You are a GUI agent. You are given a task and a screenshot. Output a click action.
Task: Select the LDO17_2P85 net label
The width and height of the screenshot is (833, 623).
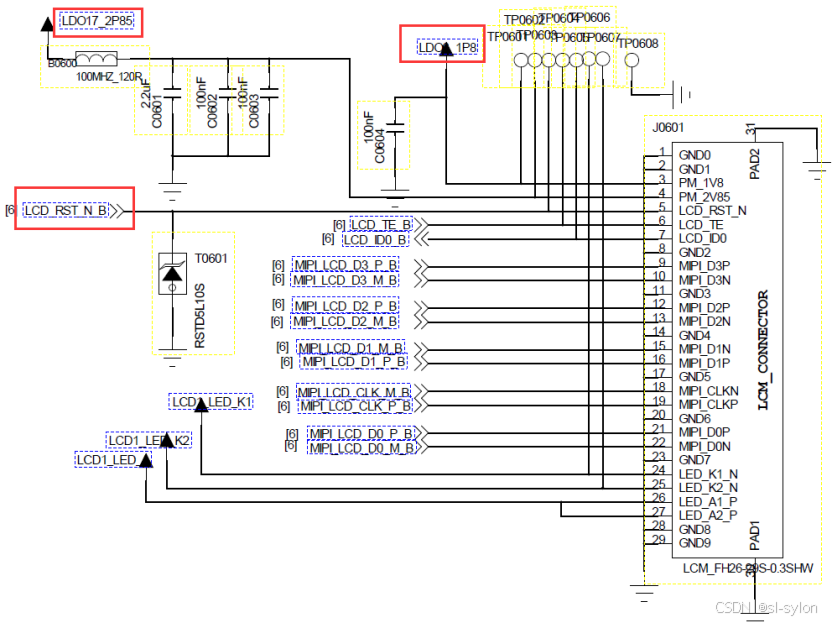point(97,21)
